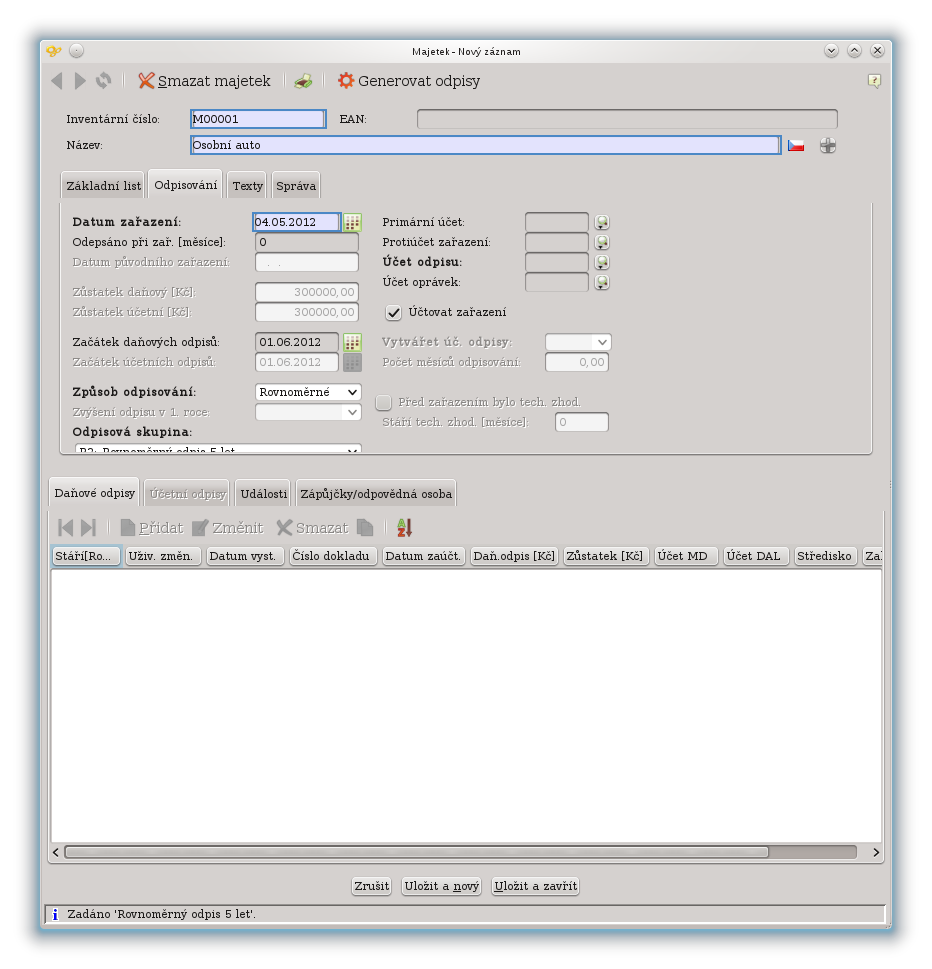The image size is (932, 969).
Task: Click Číslo dokladu column header
Action: [333, 556]
